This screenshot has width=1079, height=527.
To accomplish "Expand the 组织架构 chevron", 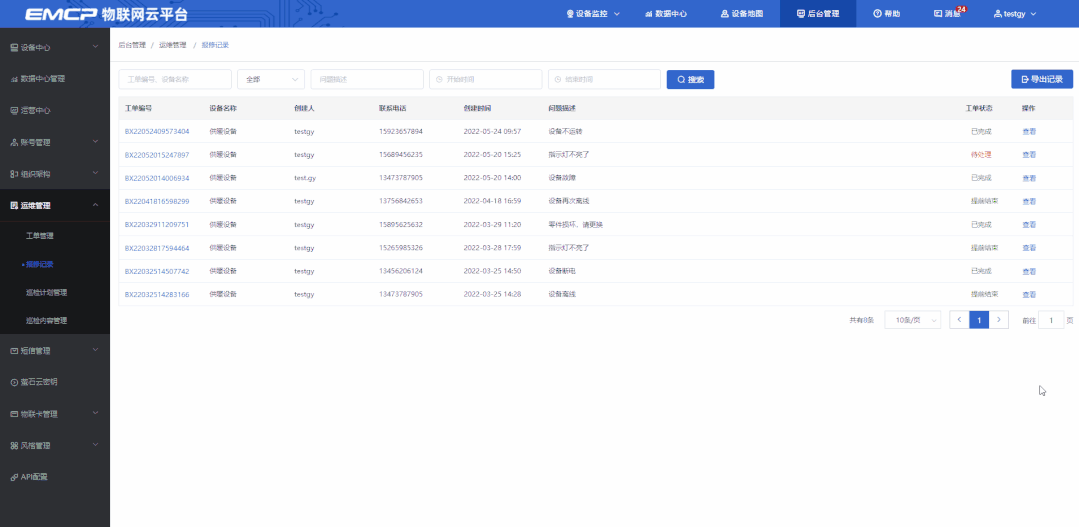I will coord(96,173).
